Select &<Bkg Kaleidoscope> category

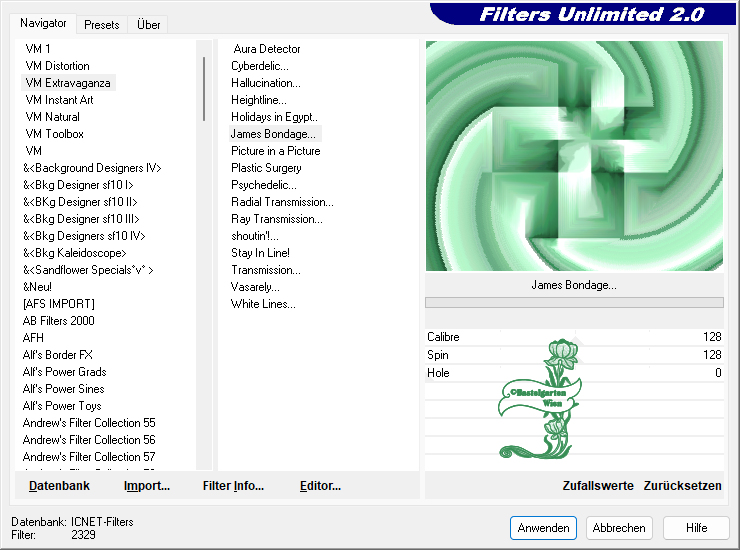coord(75,253)
